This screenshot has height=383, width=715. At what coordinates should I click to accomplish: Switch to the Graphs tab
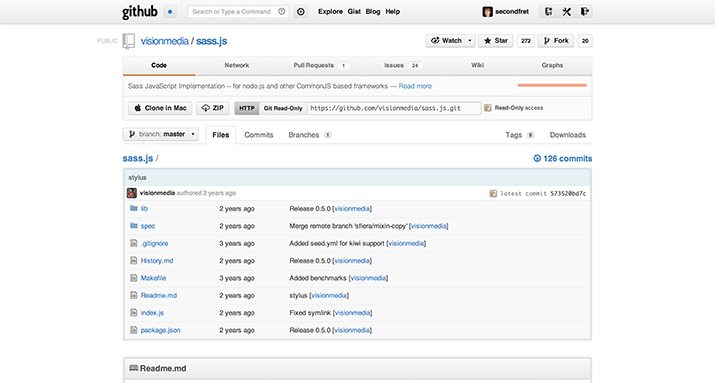[x=552, y=65]
